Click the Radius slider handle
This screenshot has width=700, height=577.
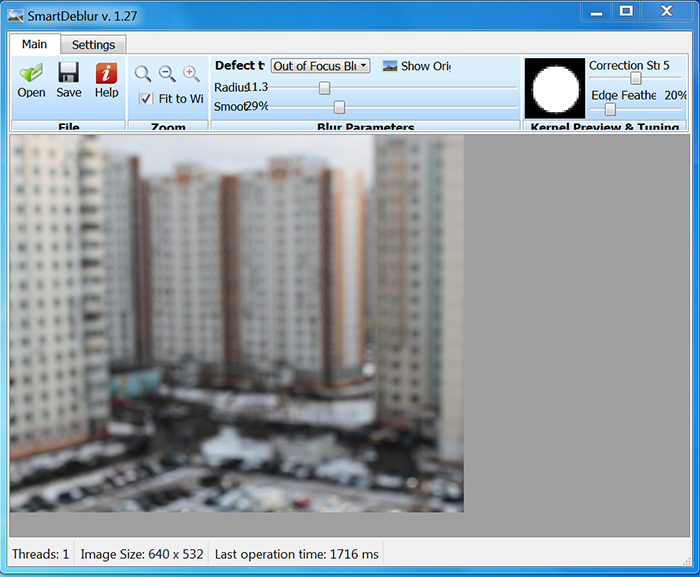point(325,88)
